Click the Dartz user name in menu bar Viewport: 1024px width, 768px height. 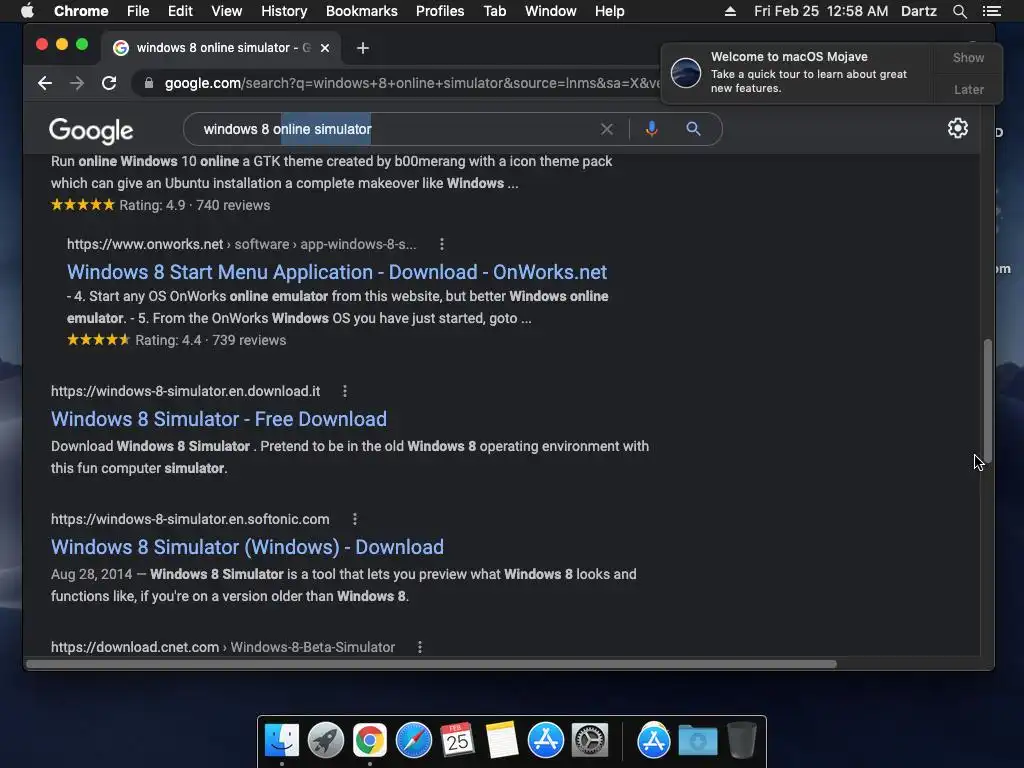(x=918, y=11)
